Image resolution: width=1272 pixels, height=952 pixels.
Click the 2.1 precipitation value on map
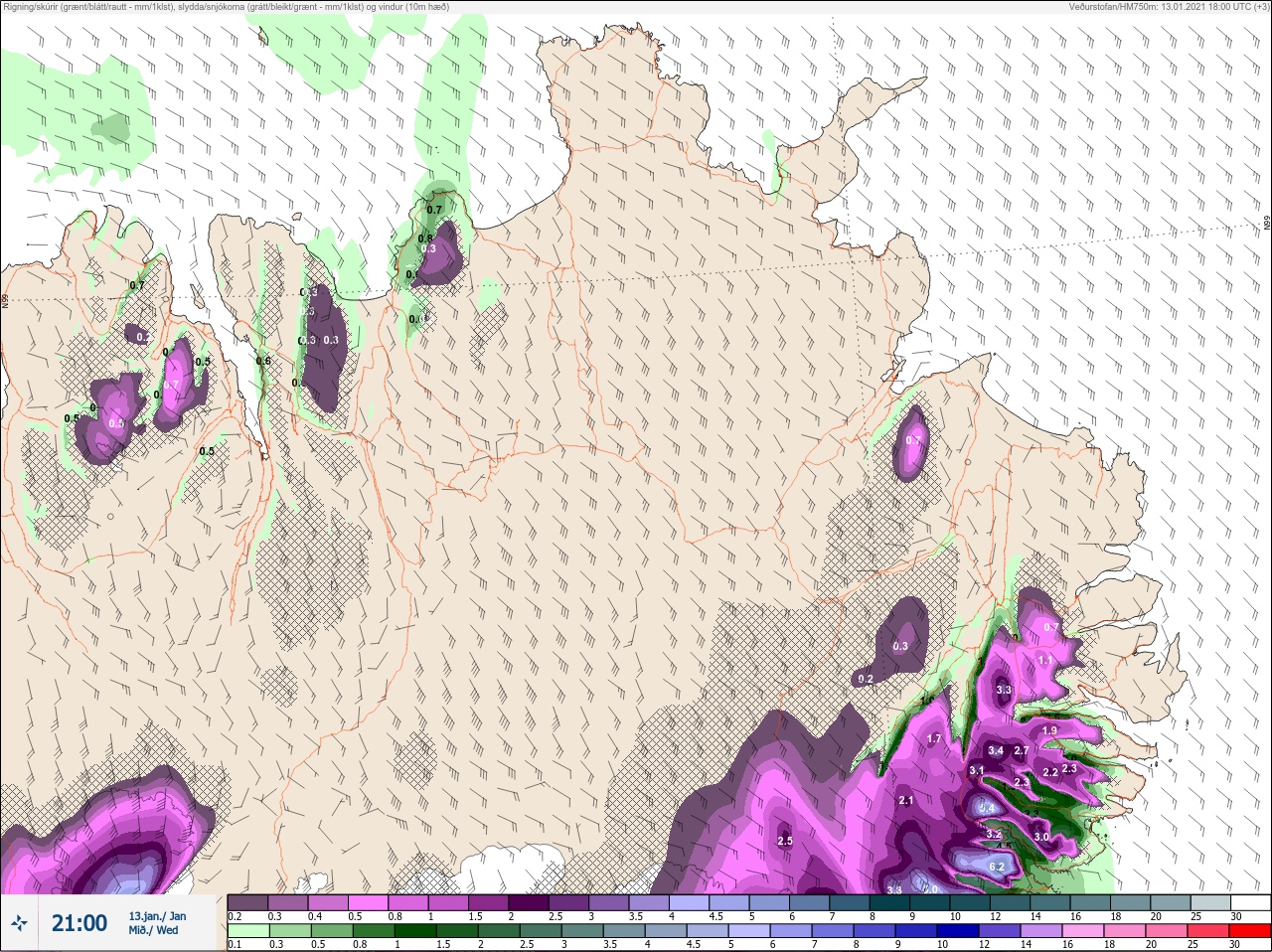pos(905,800)
